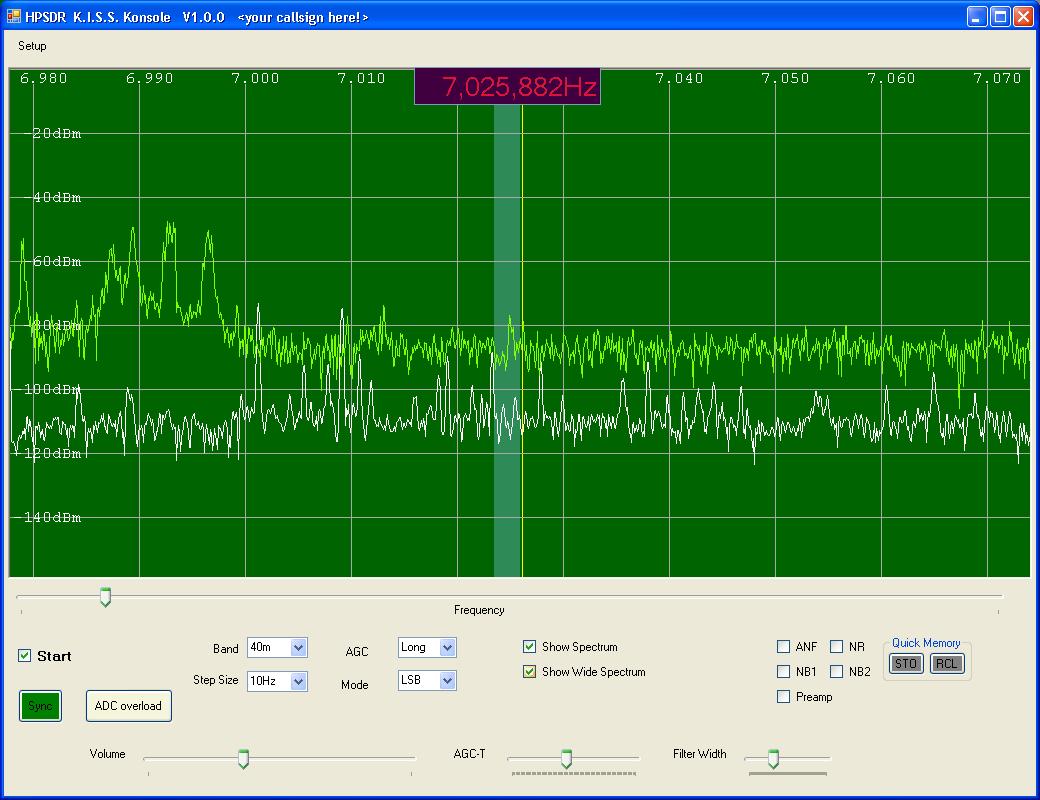Expand the Mode dropdown showing LSB
The width and height of the screenshot is (1040, 800).
tap(447, 681)
